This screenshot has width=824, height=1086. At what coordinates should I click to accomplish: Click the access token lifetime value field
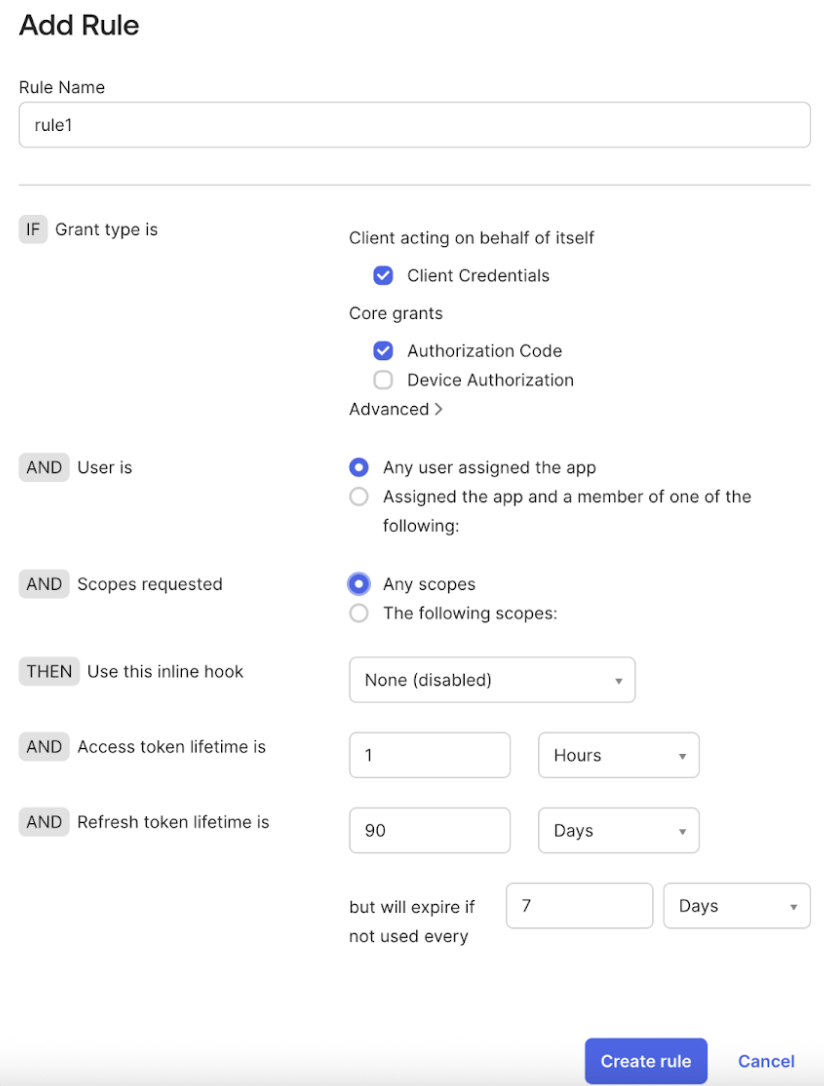429,755
